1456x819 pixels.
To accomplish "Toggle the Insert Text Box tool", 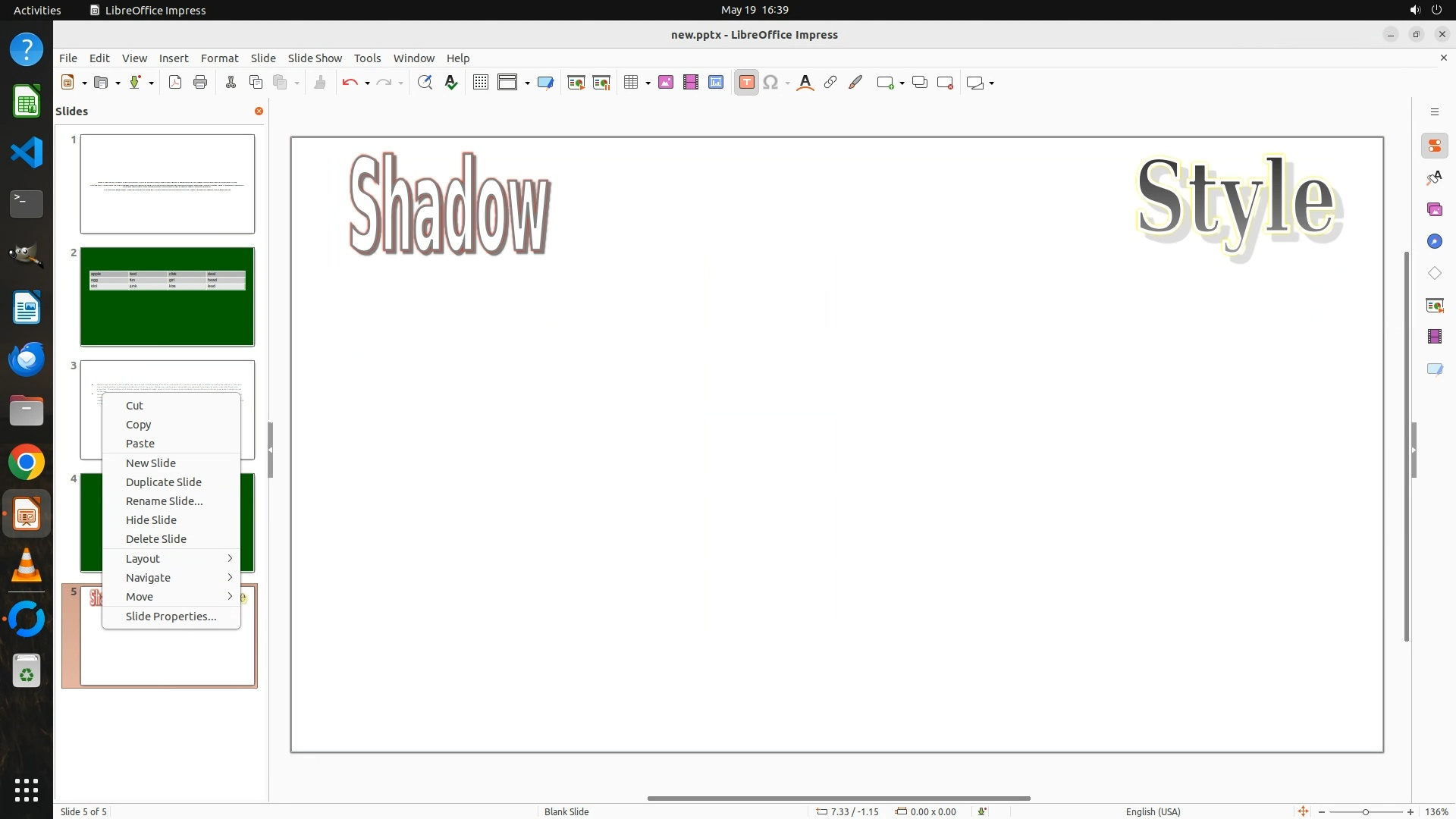I will 746,83.
